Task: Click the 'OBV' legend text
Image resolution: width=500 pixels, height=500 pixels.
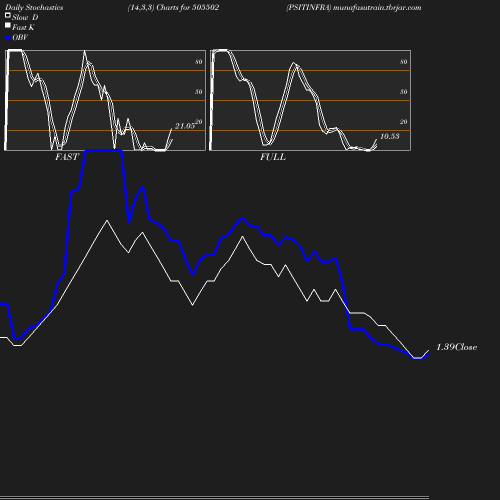Action: [20, 38]
